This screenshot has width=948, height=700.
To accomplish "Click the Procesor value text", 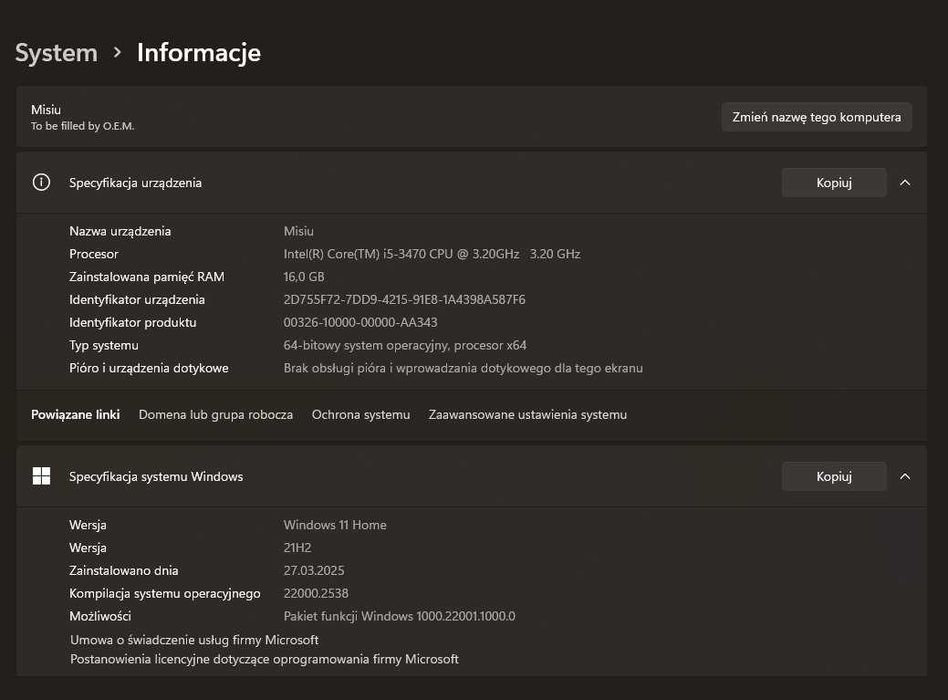I will point(431,254).
